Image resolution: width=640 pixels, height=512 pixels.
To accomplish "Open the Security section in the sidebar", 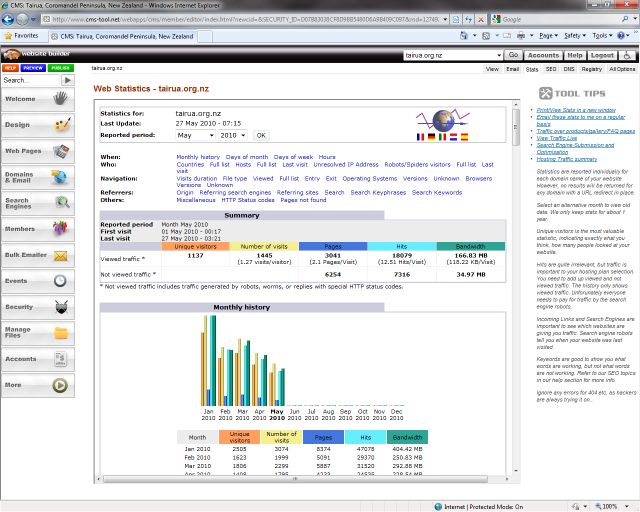I will 37,307.
